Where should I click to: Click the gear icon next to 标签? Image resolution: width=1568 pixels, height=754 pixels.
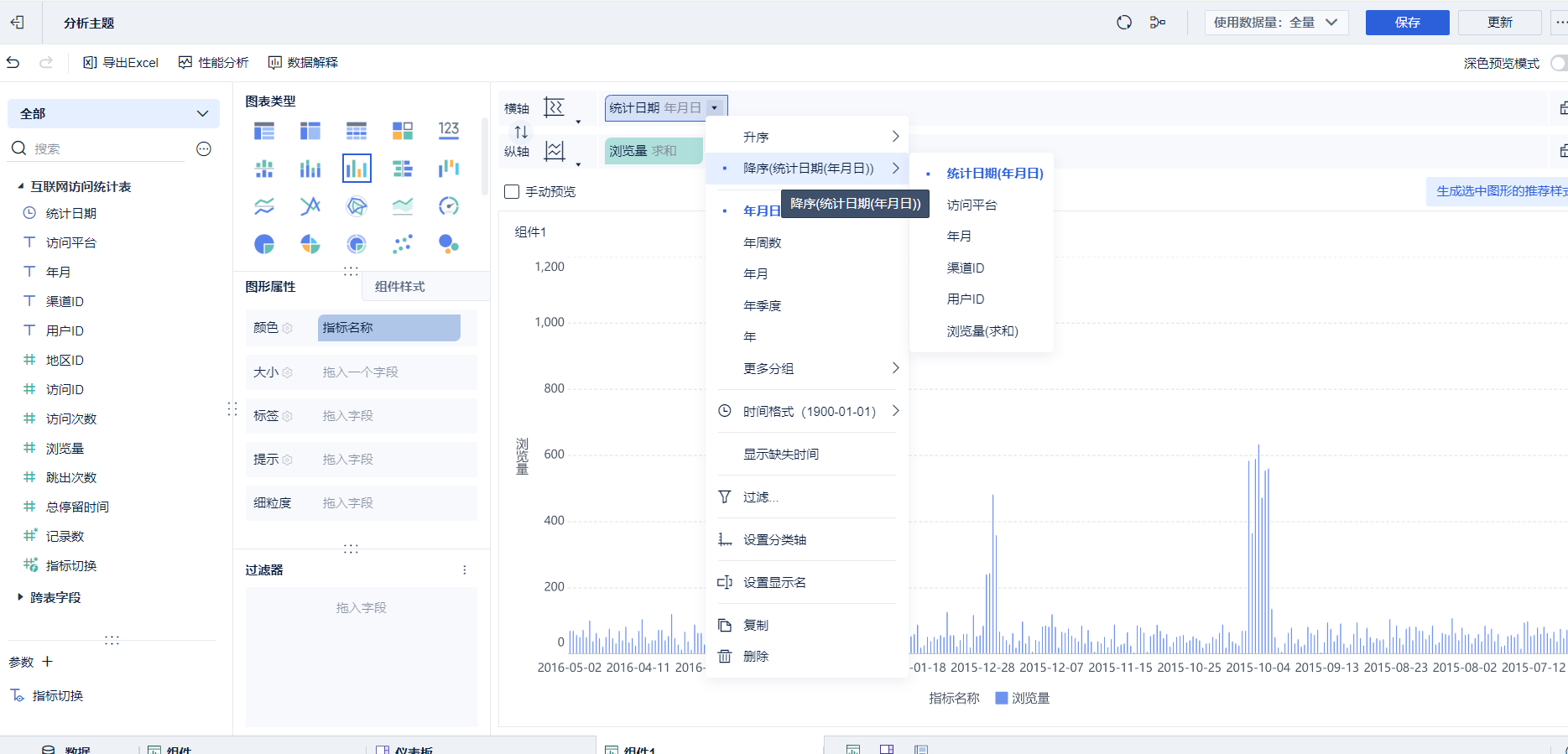point(288,416)
